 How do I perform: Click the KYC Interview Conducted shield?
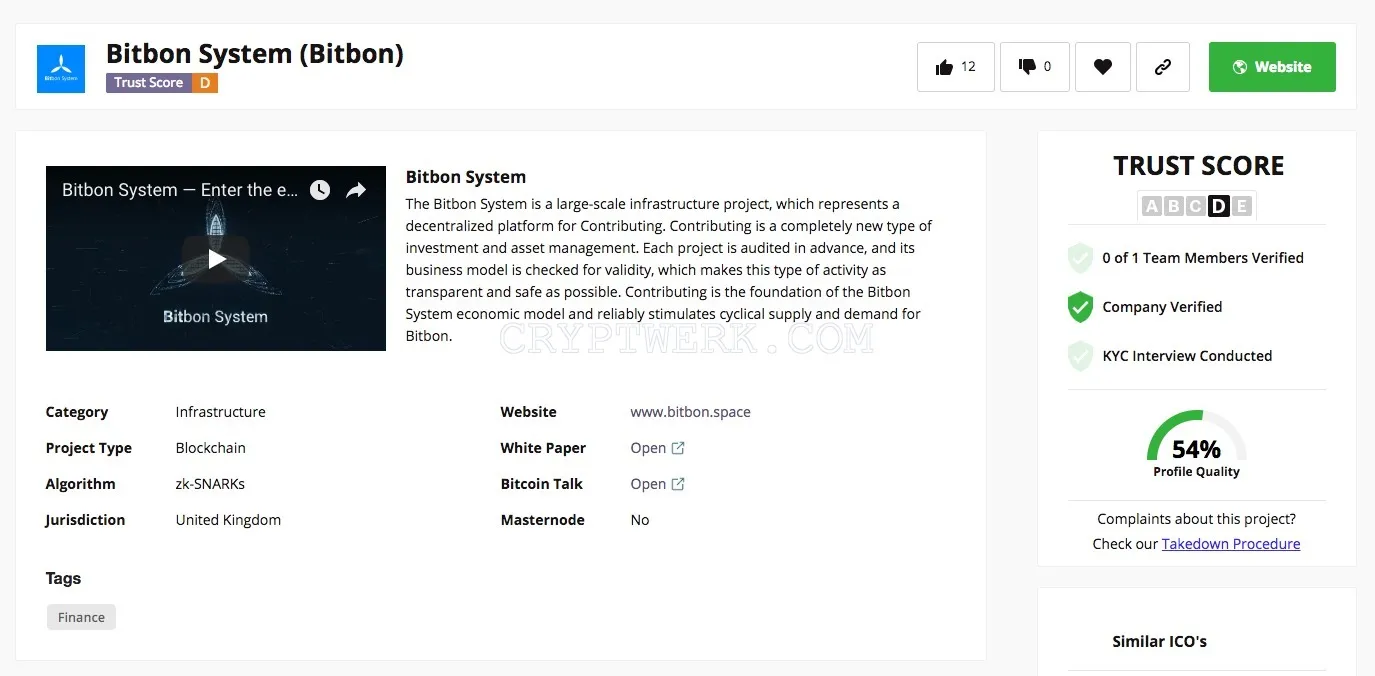tap(1080, 356)
